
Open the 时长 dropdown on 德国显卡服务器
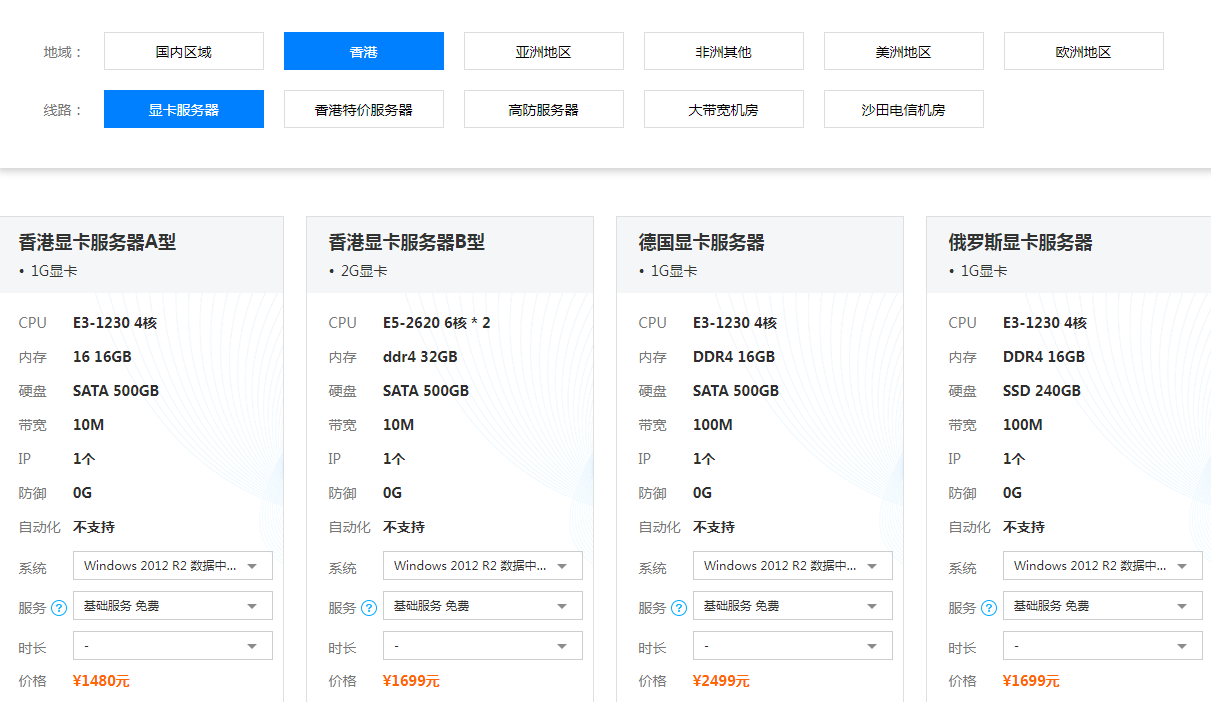tap(792, 645)
